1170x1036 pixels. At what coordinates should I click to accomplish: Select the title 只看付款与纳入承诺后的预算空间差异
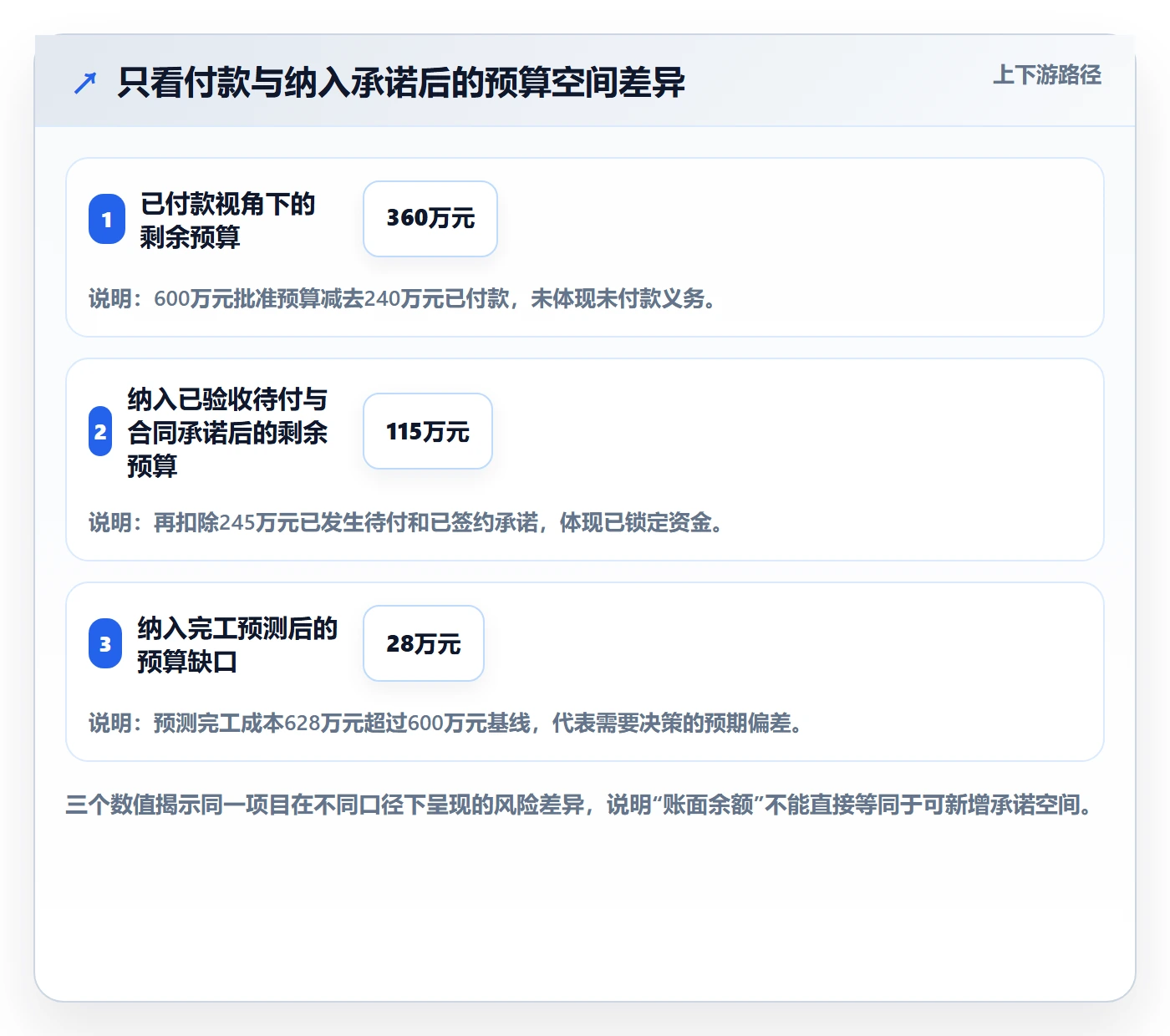[x=401, y=83]
